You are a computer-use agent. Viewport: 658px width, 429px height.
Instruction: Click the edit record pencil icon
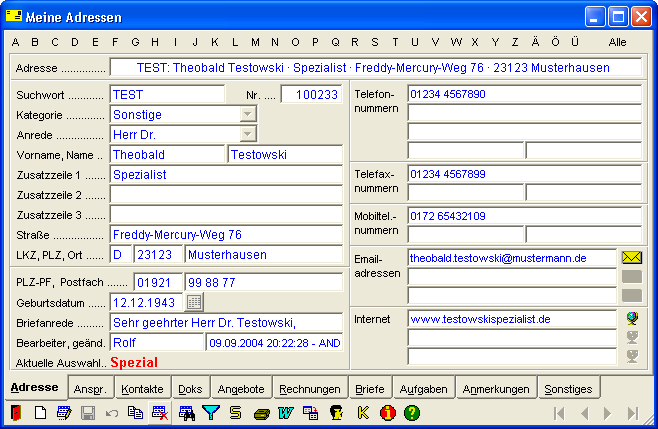64,413
